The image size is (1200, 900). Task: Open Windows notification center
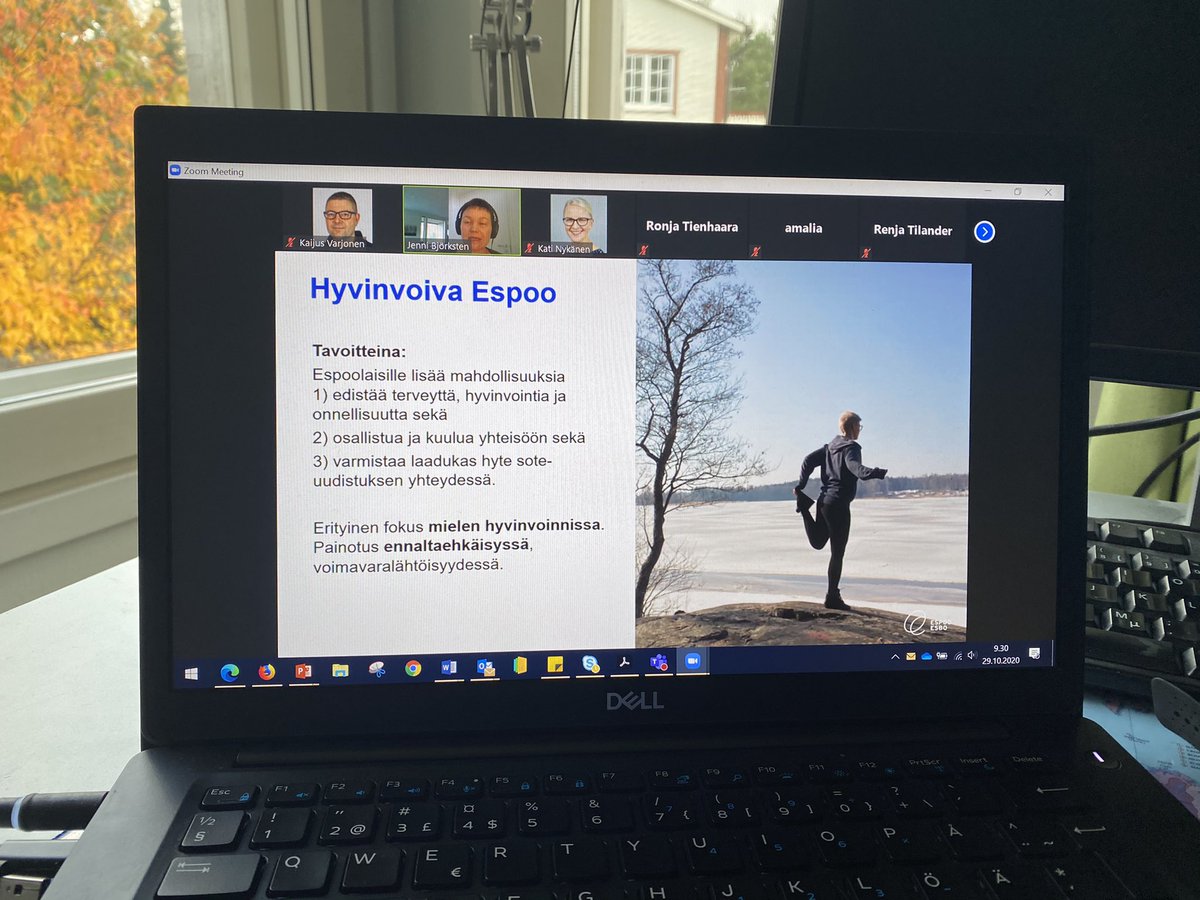point(1034,653)
